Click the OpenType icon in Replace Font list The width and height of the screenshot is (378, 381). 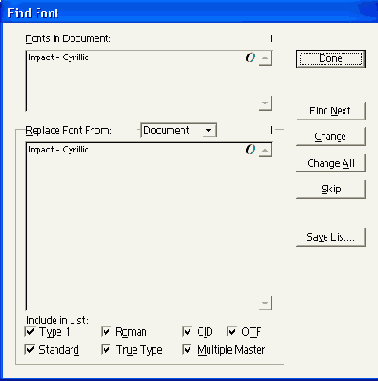pos(250,149)
